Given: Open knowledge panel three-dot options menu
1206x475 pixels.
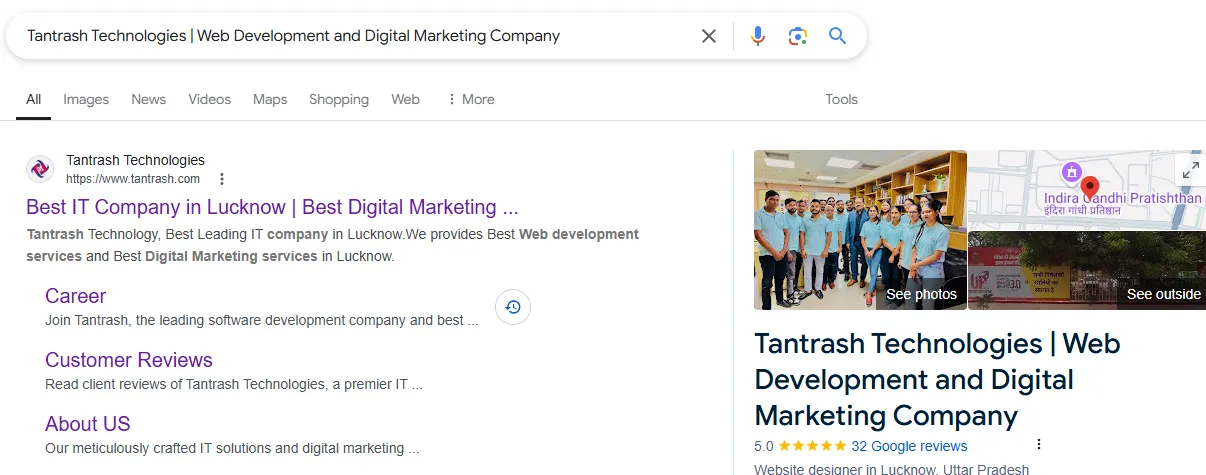Looking at the screenshot, I should (1039, 445).
